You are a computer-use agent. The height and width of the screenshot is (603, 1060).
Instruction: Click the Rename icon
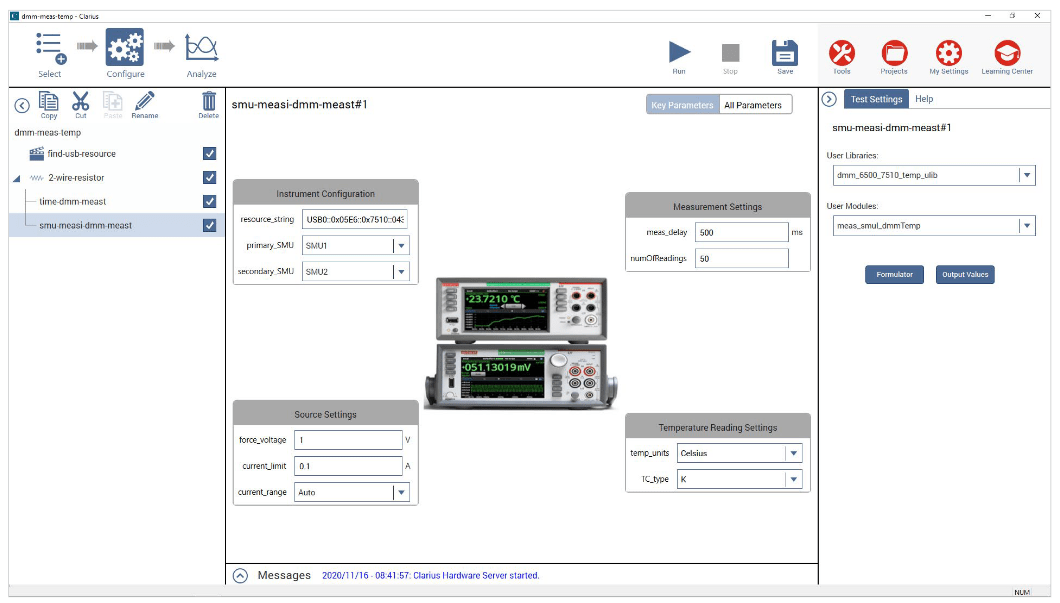pos(143,102)
